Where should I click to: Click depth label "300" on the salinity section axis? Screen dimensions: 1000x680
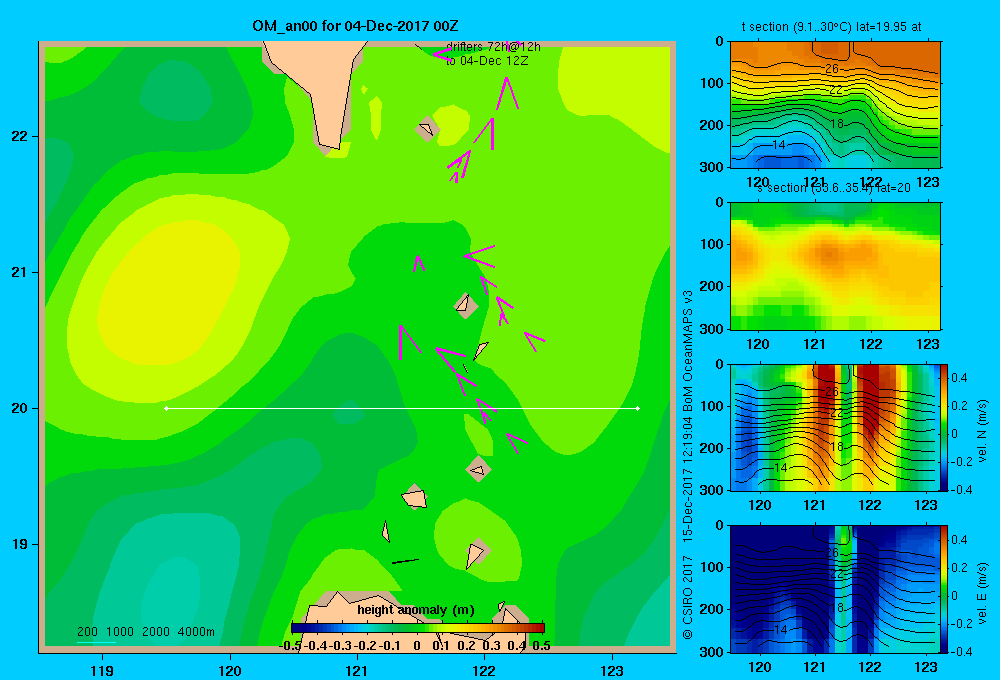tap(712, 329)
